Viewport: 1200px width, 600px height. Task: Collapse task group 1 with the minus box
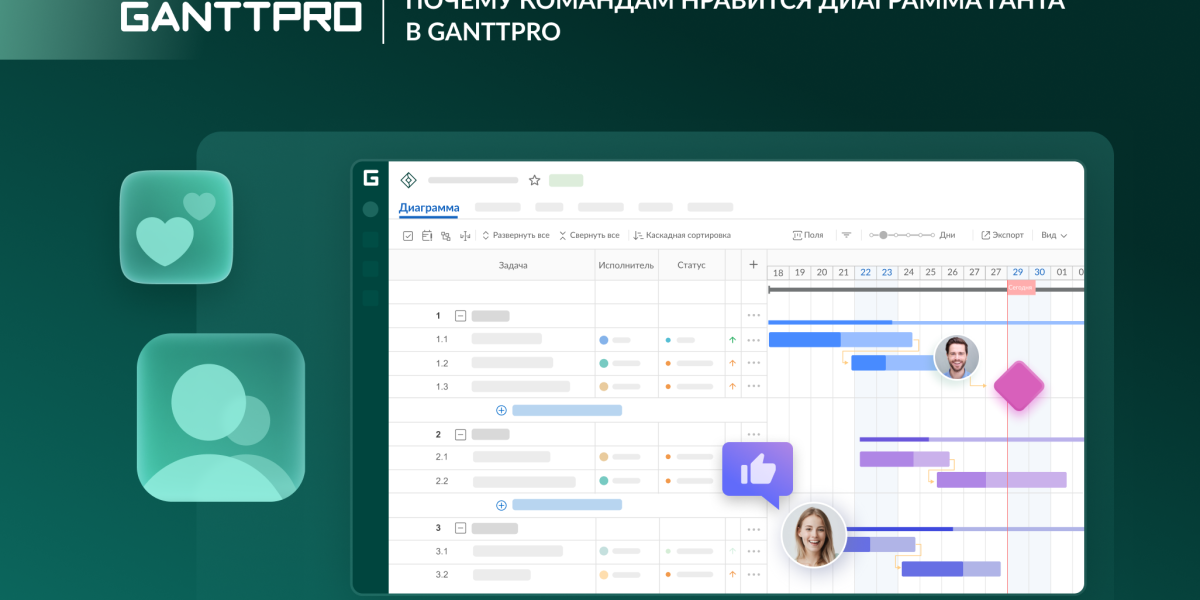coord(459,315)
